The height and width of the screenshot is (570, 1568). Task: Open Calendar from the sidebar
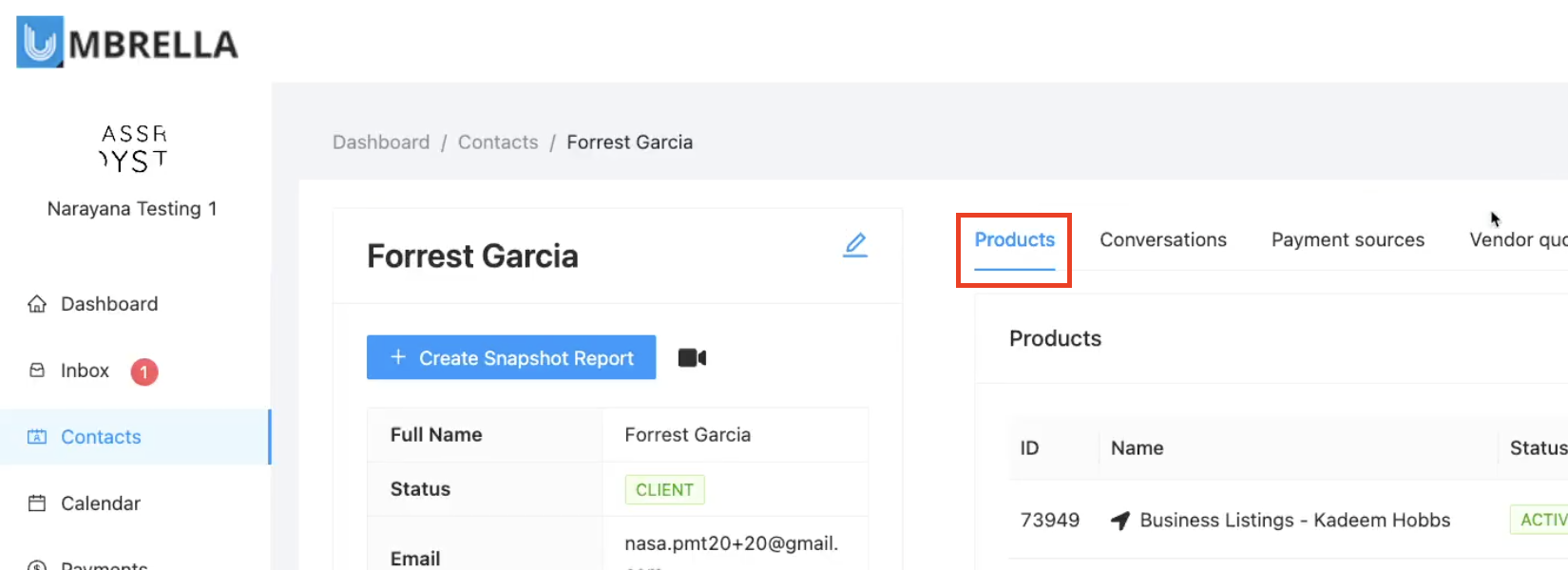point(101,503)
